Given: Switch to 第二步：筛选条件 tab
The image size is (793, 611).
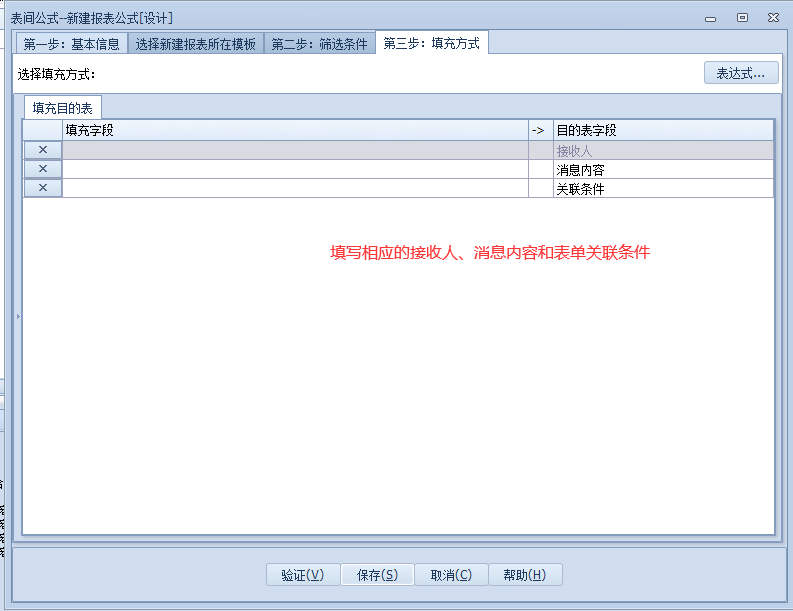Looking at the screenshot, I should click(320, 44).
